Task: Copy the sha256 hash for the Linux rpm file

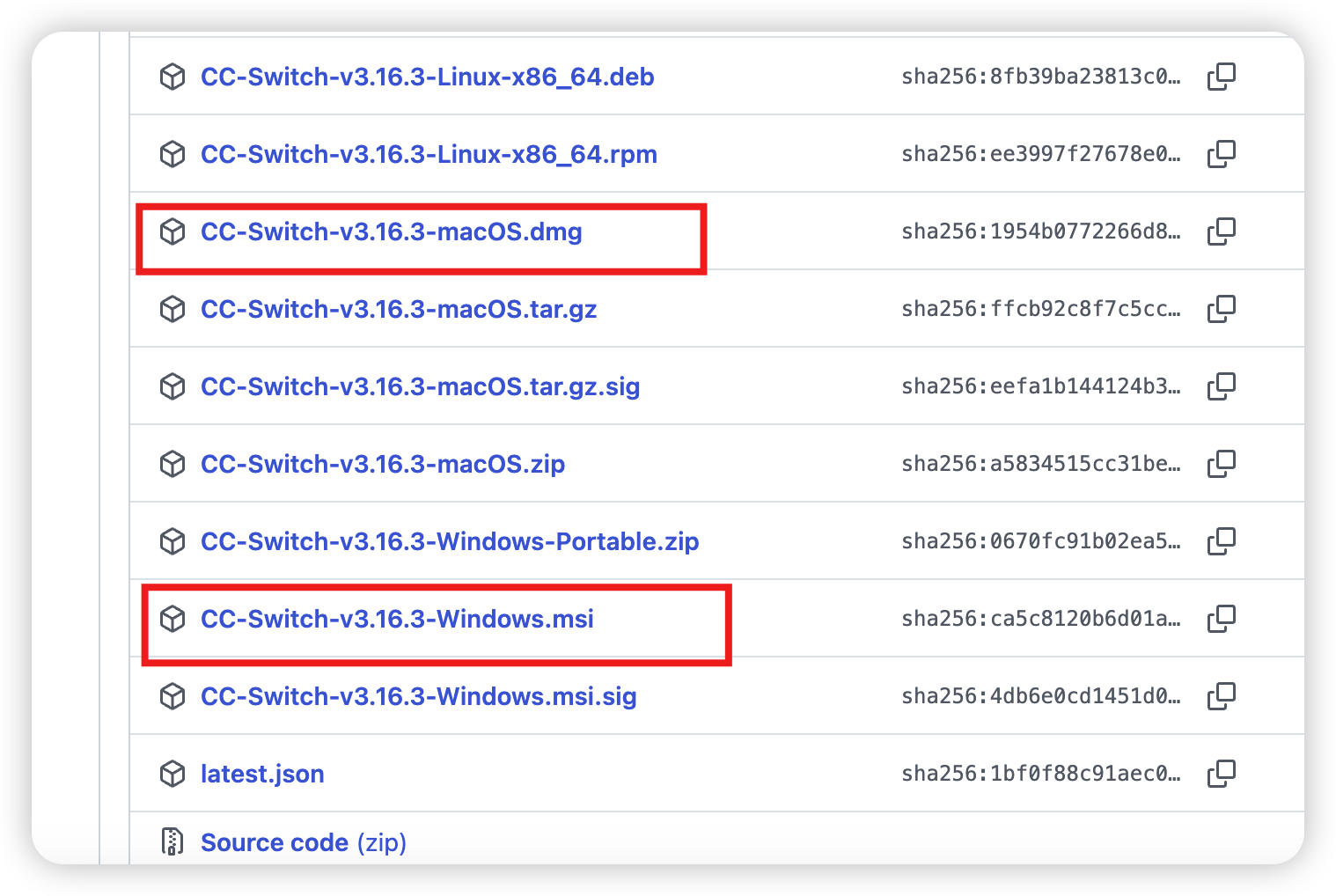Action: [1222, 154]
